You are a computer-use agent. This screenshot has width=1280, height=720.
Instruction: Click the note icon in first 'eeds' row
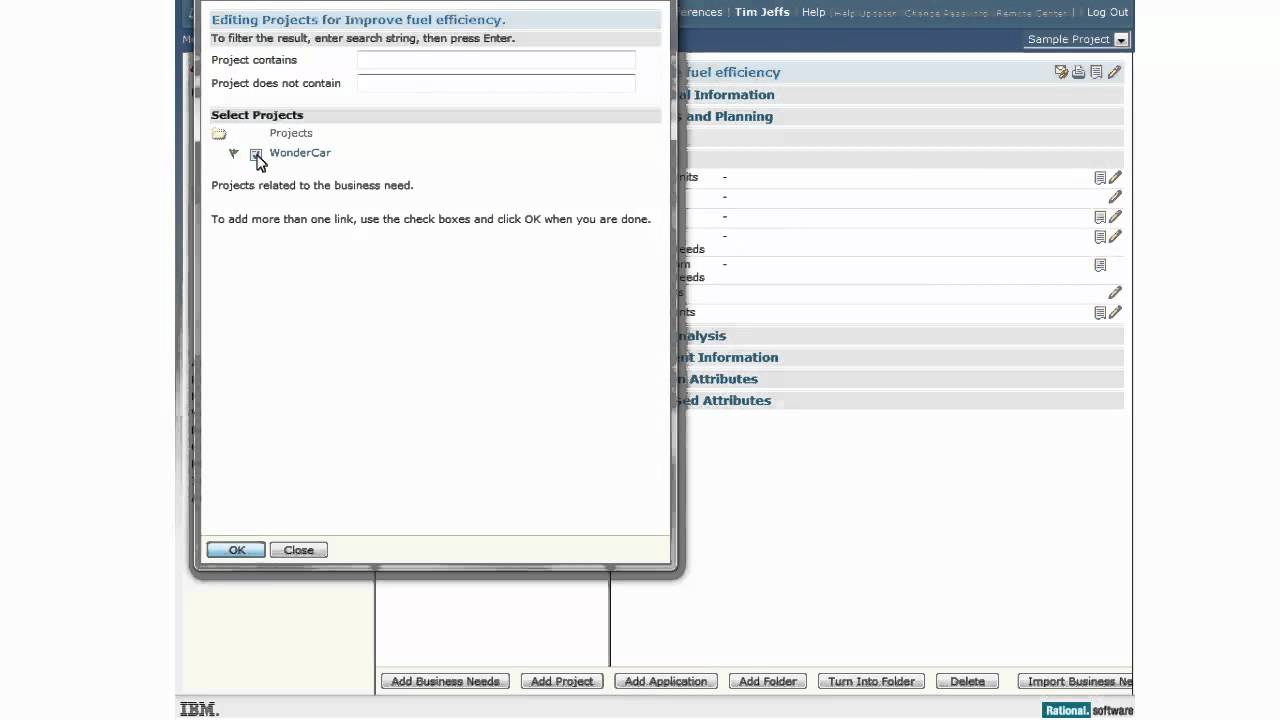pos(1100,237)
